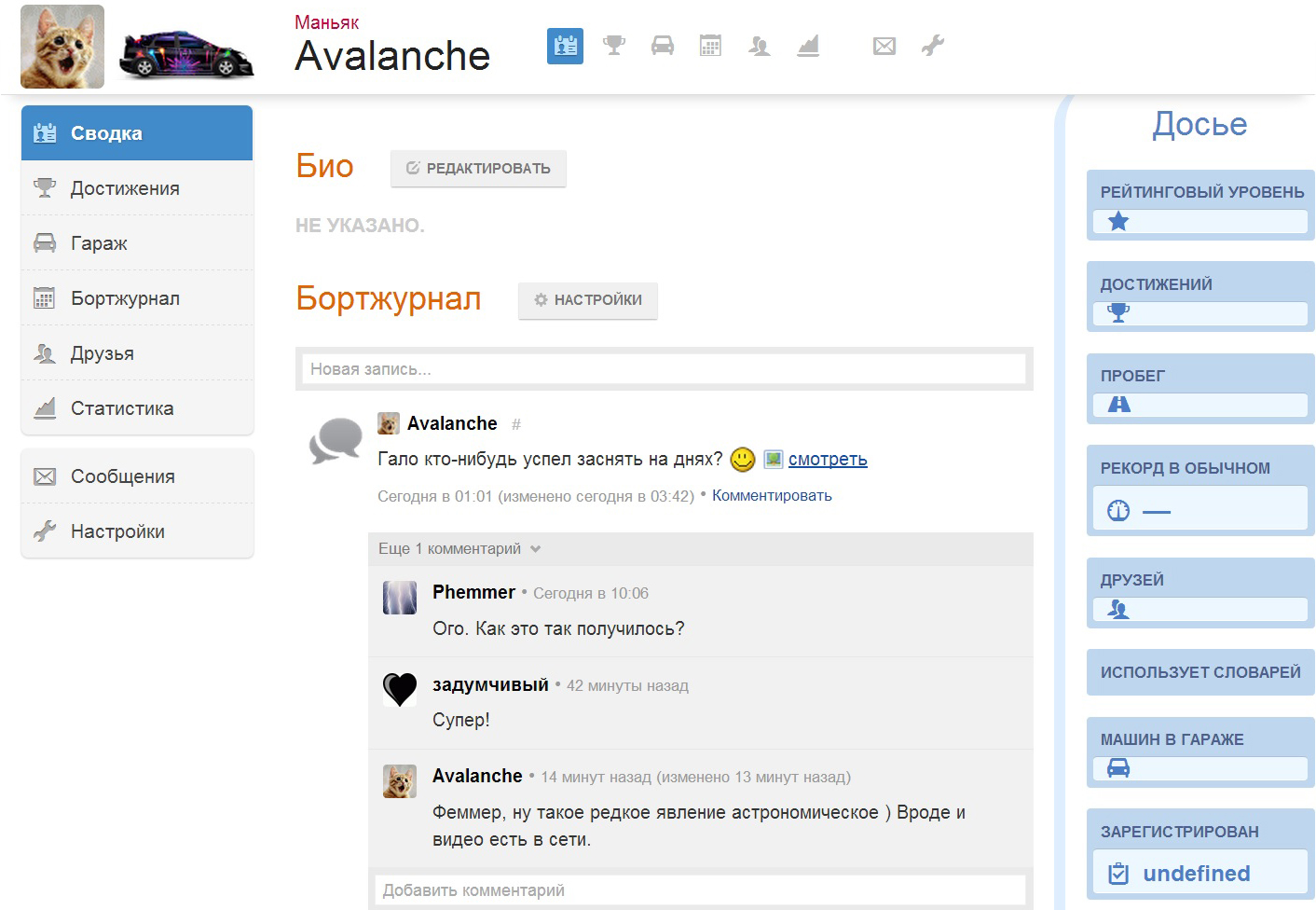Focus the Добавить комментарий field
Screen dimensions: 1316x910
[x=701, y=889]
